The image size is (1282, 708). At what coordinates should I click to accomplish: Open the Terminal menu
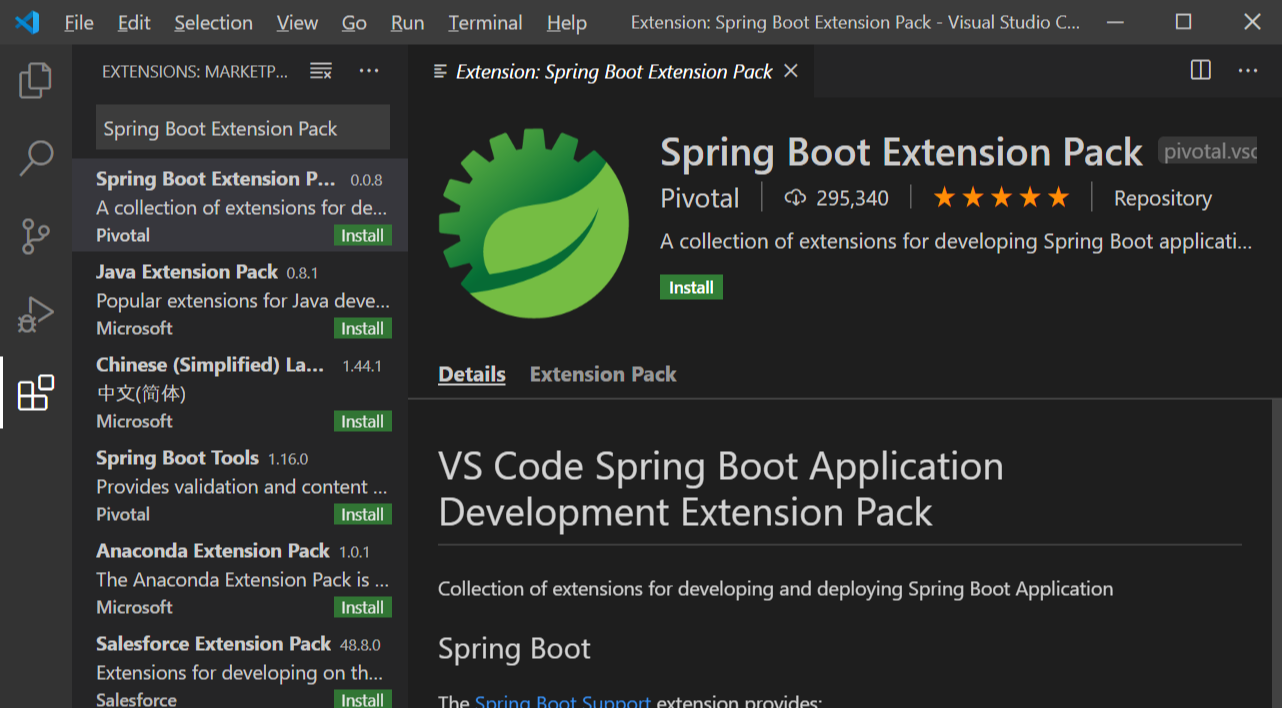(485, 22)
